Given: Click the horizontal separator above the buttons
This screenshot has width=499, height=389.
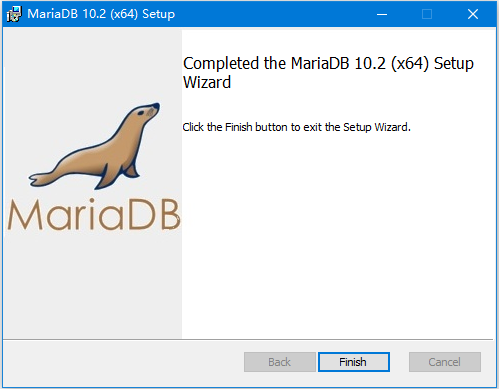Looking at the screenshot, I should [248, 339].
